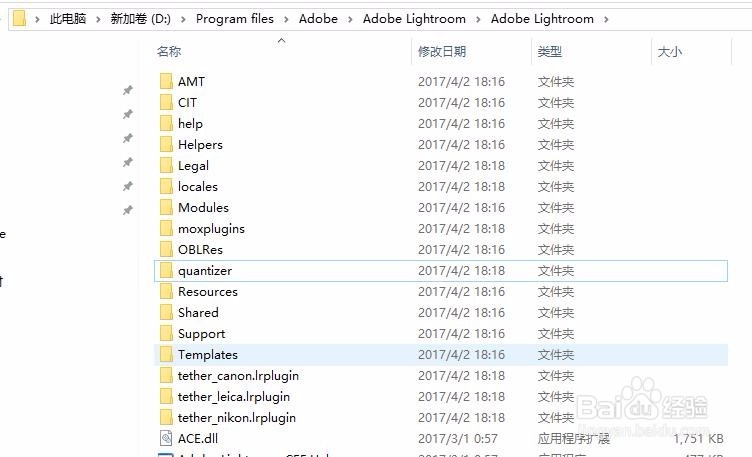752x457 pixels.
Task: Click the tether_nikon.lrplugin folder icon
Action: [166, 418]
